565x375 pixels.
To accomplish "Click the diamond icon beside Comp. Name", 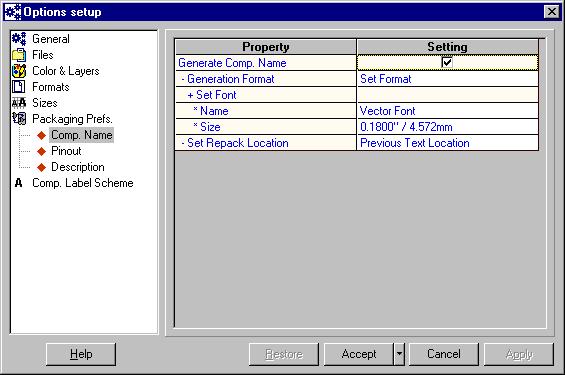I will tap(41, 135).
